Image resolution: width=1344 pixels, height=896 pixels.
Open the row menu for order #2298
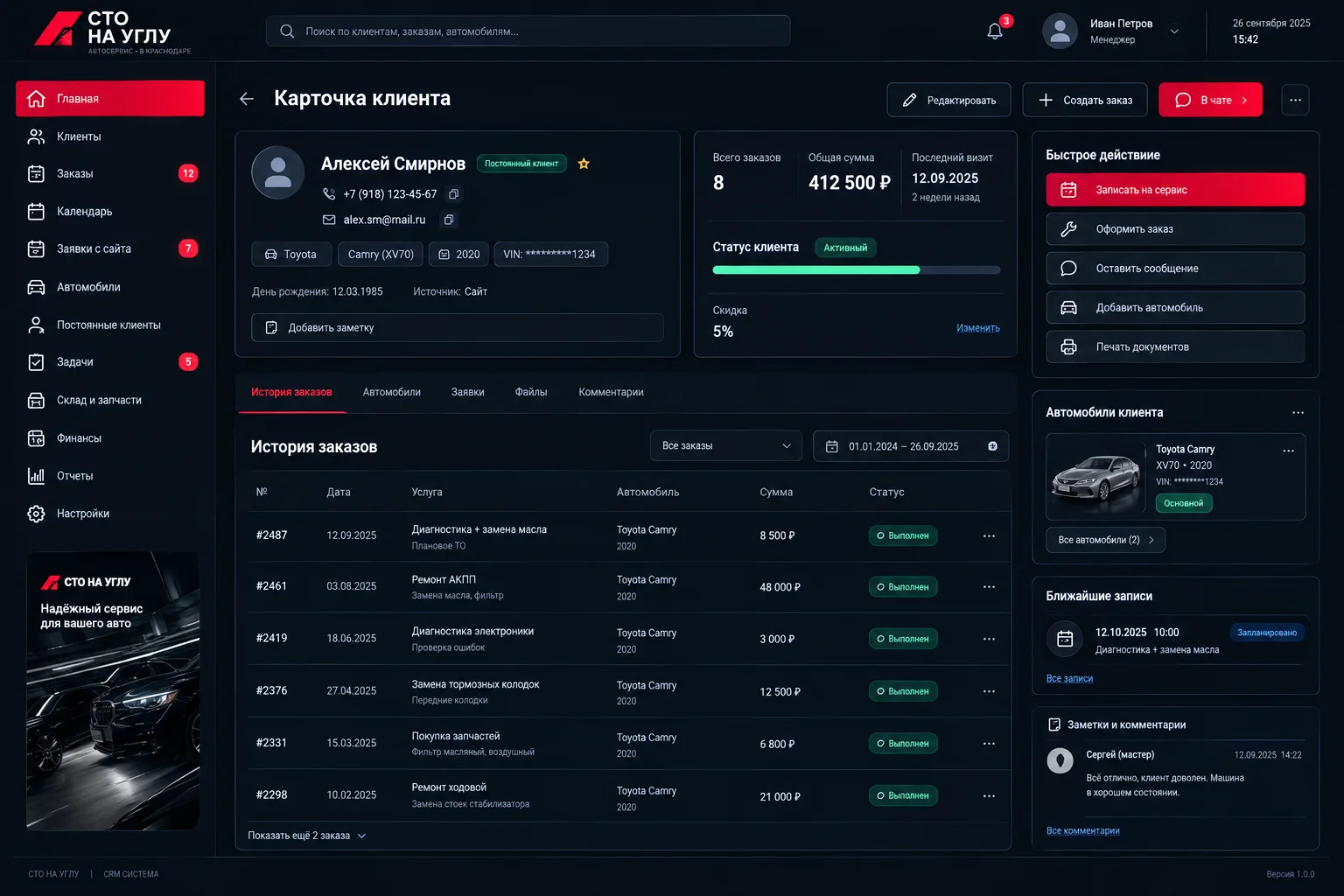pos(989,796)
